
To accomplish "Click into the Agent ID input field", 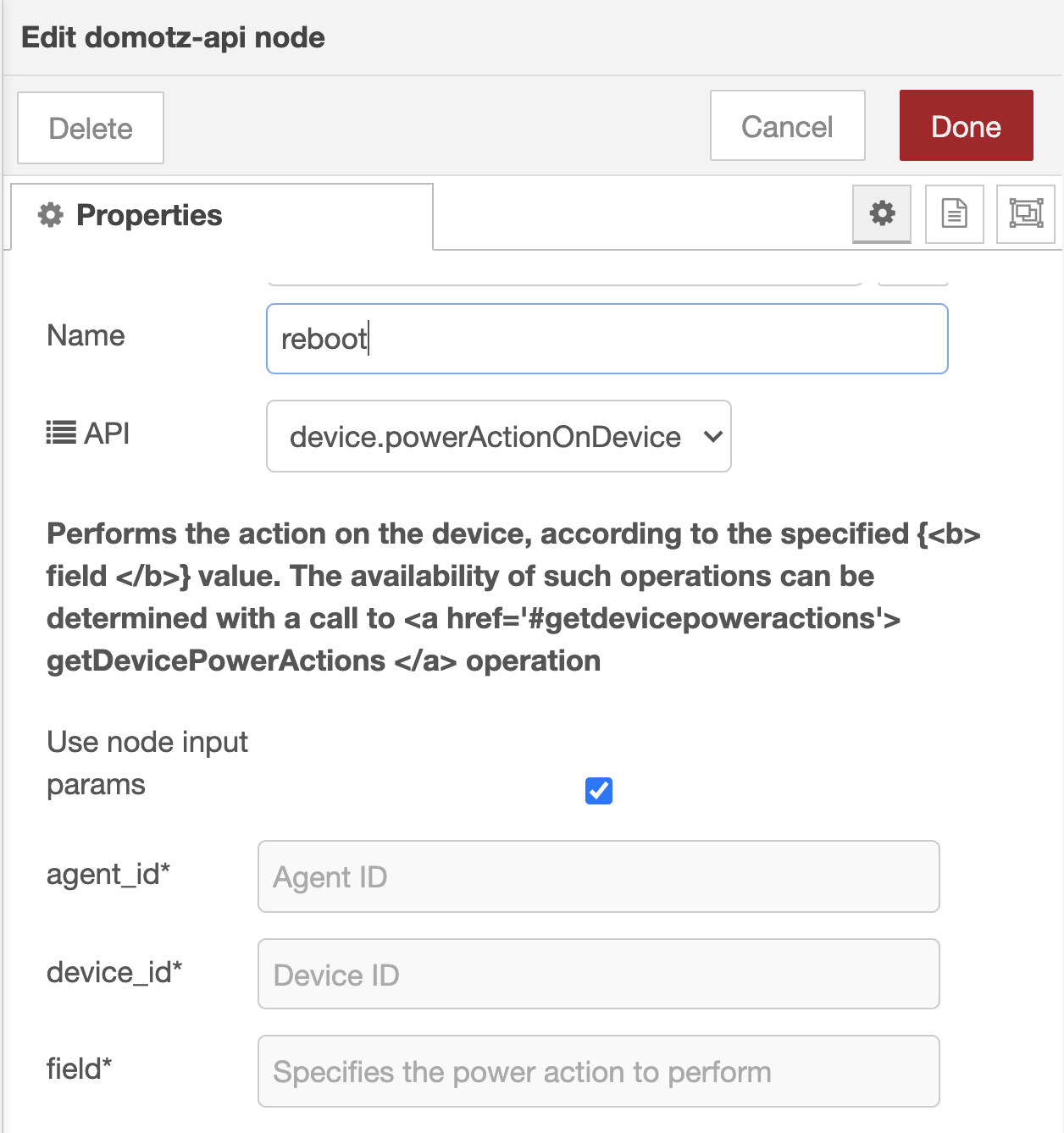I will point(598,876).
